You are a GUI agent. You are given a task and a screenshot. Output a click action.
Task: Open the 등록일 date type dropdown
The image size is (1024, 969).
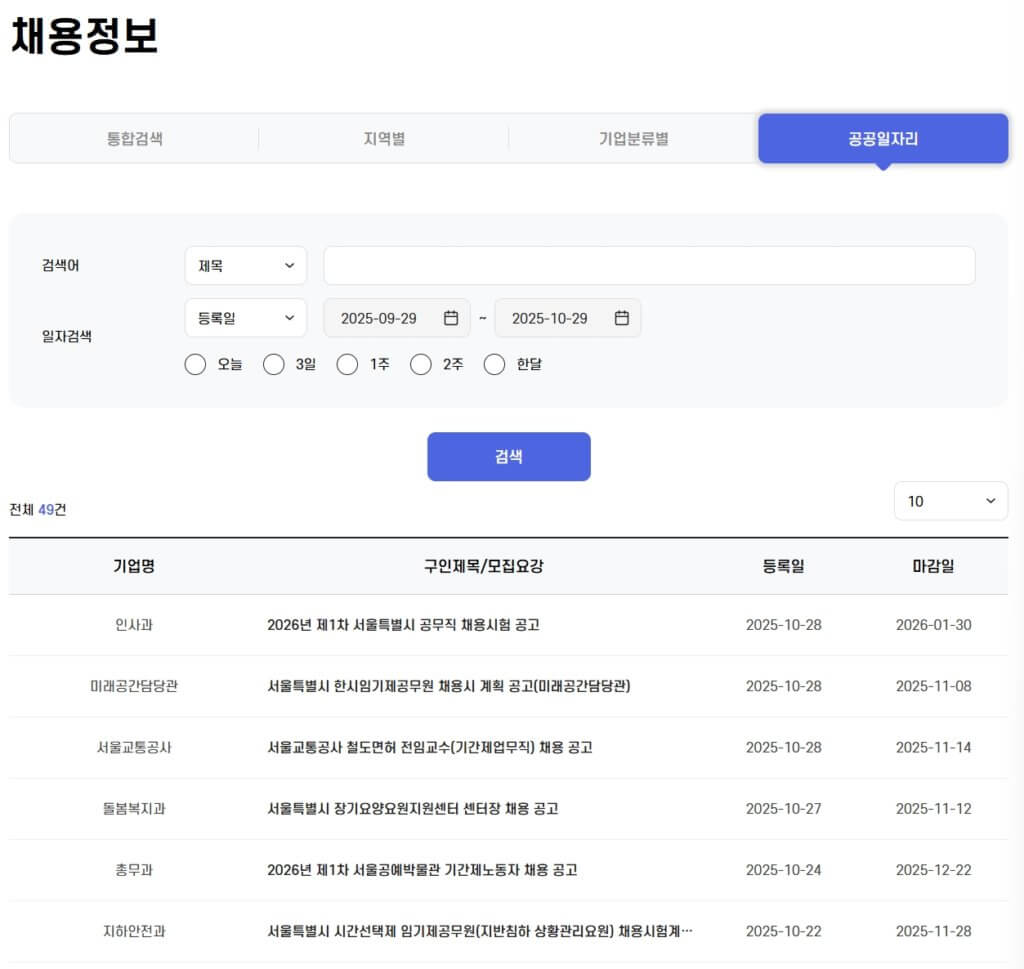point(245,318)
